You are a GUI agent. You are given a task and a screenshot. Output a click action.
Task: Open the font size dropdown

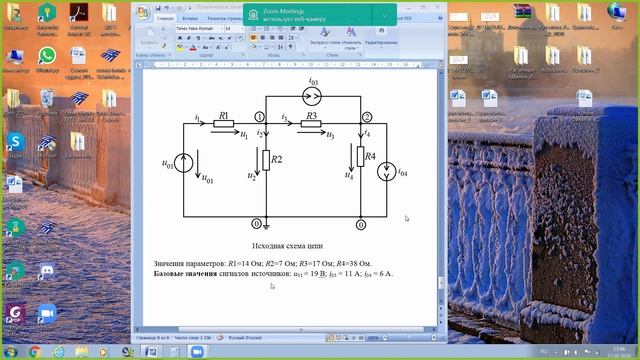coord(242,29)
